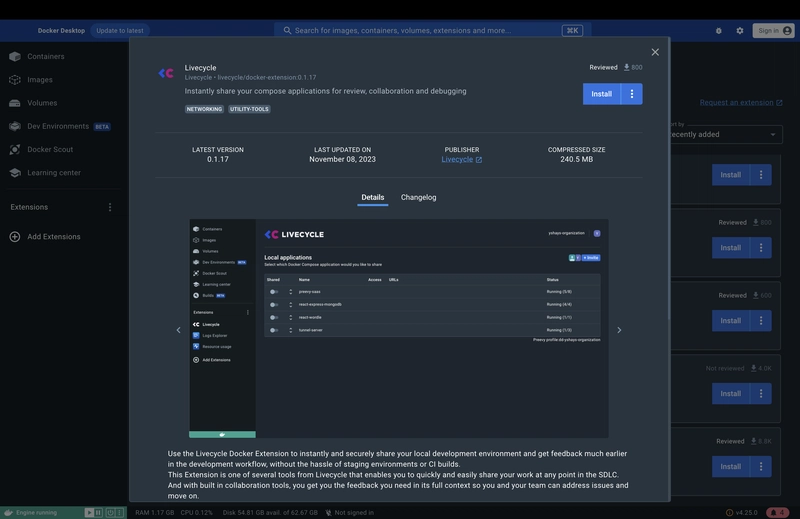The height and width of the screenshot is (519, 800).
Task: Expand the 'Recently added' sort dropdown
Action: tap(725, 134)
